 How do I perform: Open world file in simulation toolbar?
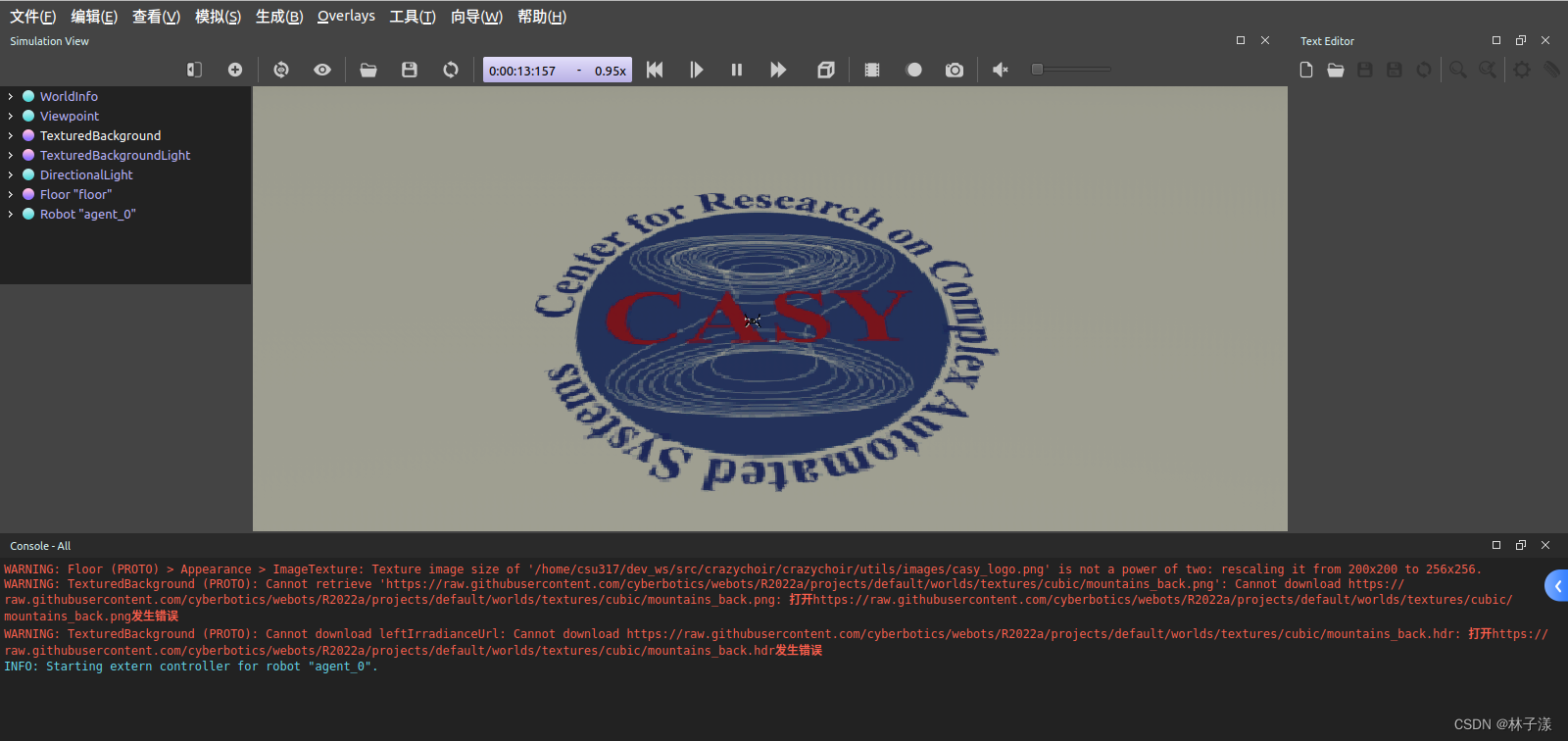[x=368, y=70]
